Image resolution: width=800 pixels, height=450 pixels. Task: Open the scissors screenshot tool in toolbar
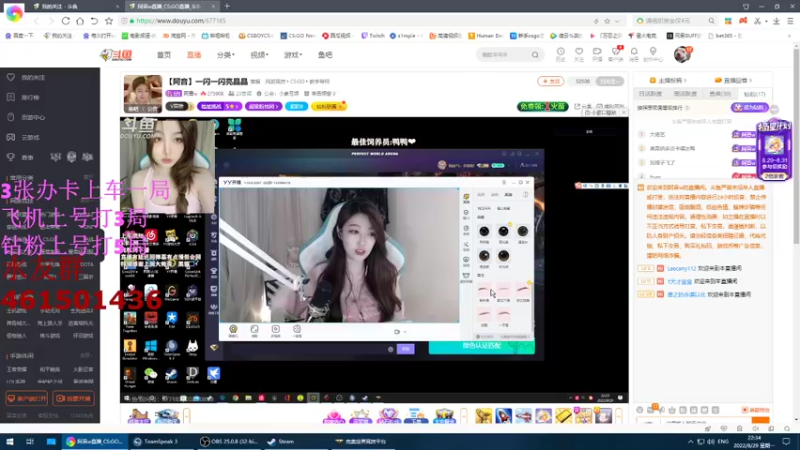(x=757, y=21)
